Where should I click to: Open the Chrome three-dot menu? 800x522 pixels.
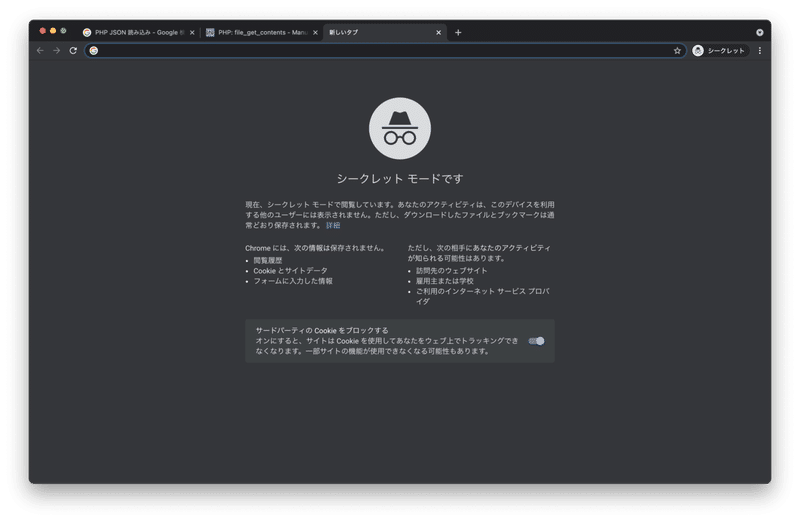coord(760,51)
